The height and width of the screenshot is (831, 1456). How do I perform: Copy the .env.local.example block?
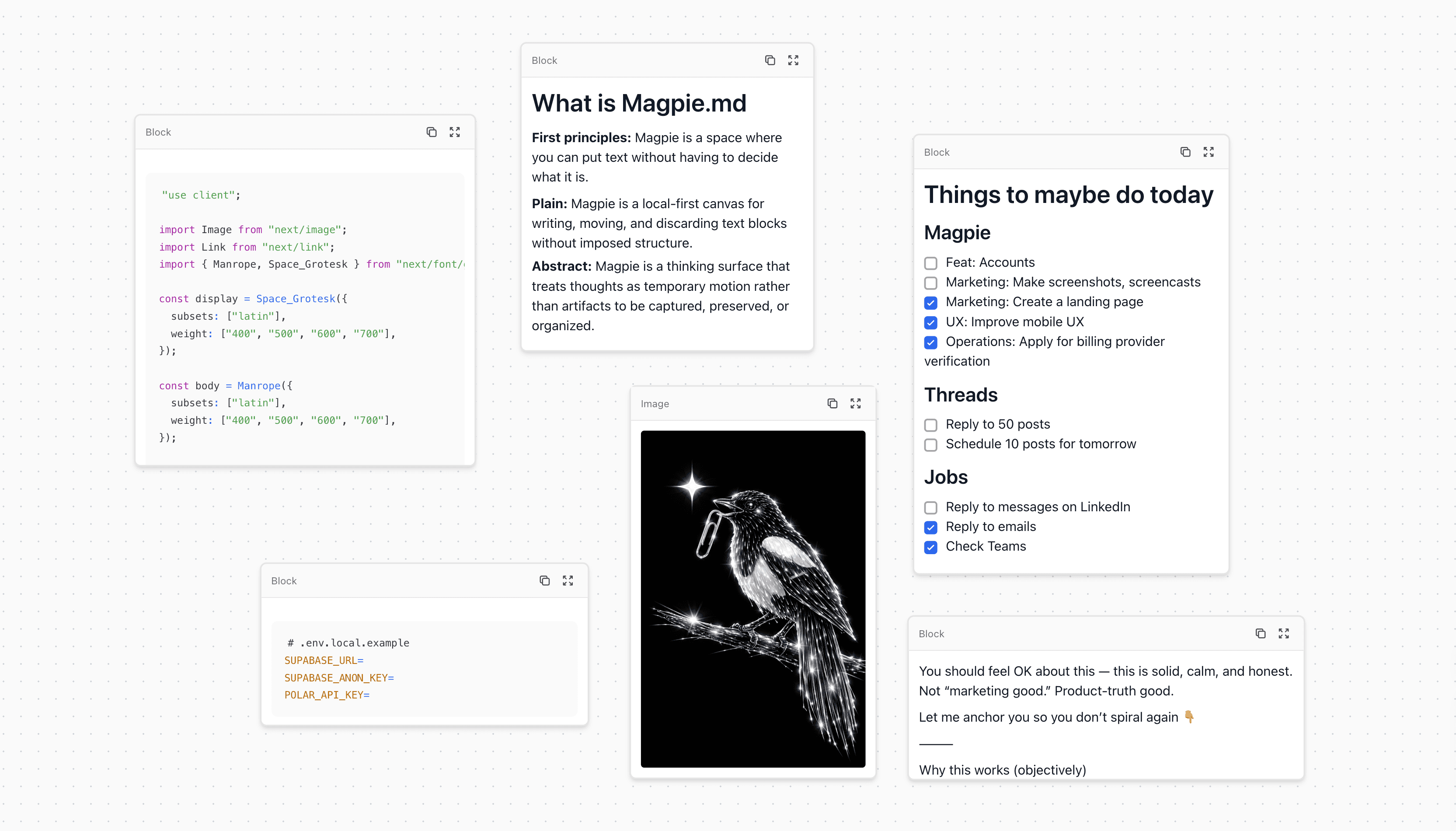[x=544, y=580]
